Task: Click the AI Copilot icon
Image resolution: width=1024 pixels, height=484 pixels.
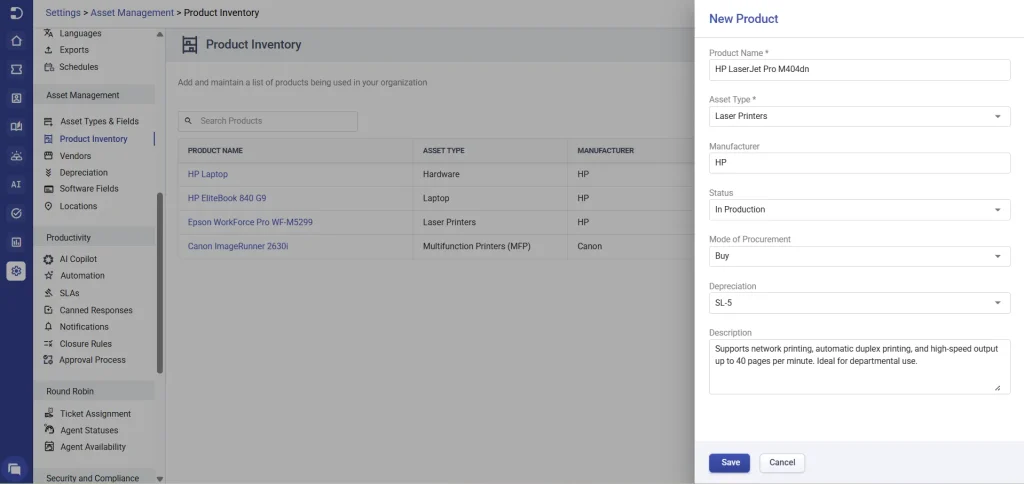Action: coord(48,259)
